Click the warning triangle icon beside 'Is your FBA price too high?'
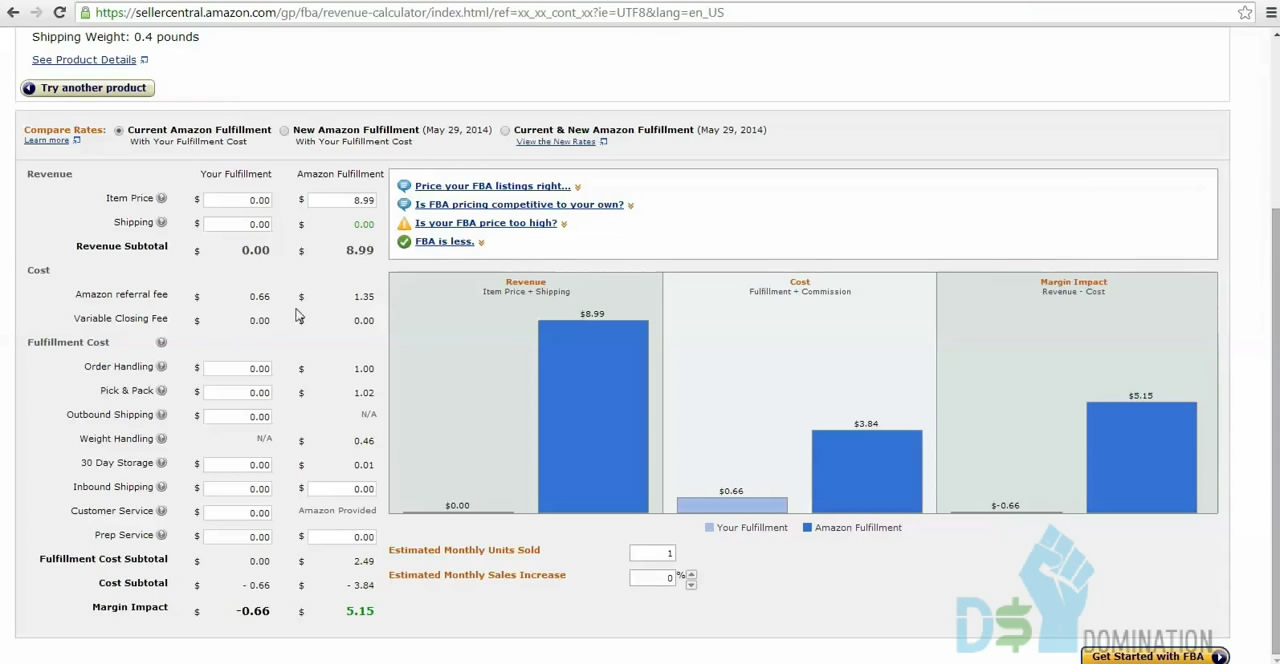 404,223
